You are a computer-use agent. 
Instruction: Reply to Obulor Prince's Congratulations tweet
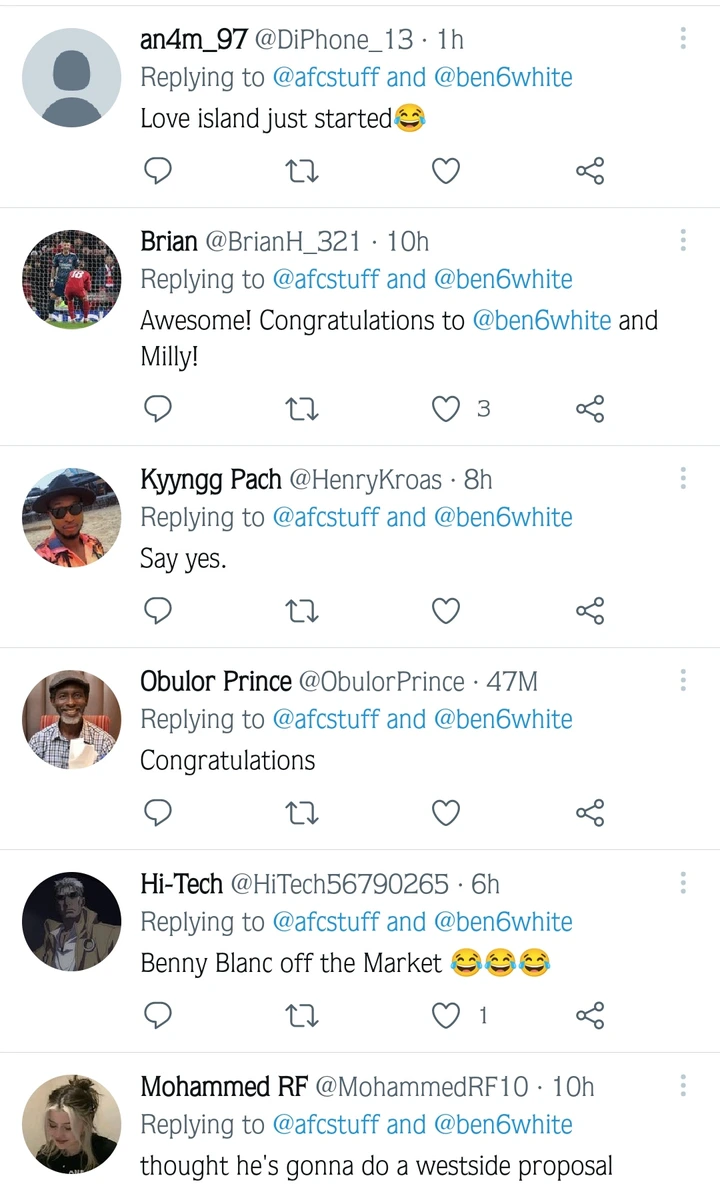point(158,813)
